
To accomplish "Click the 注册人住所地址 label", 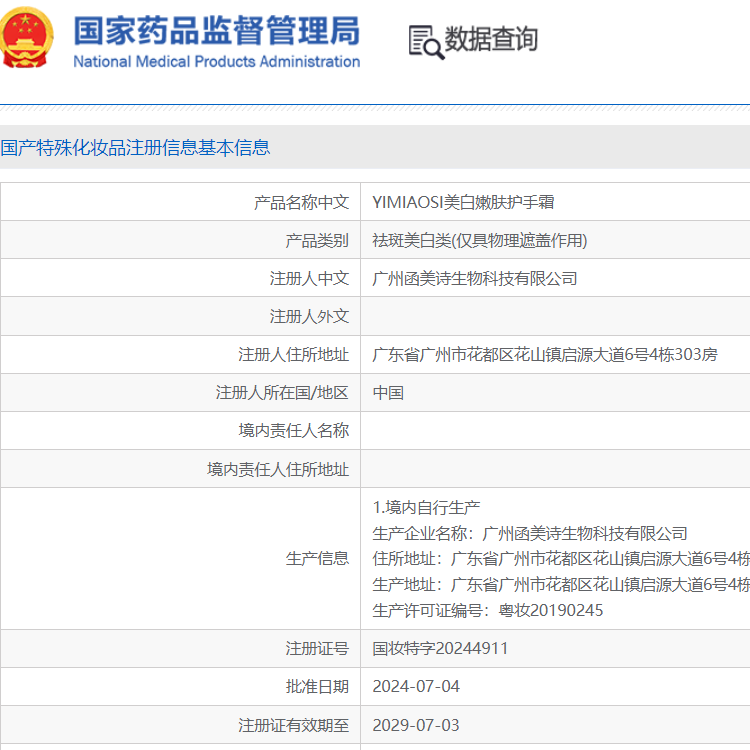I will [293, 354].
